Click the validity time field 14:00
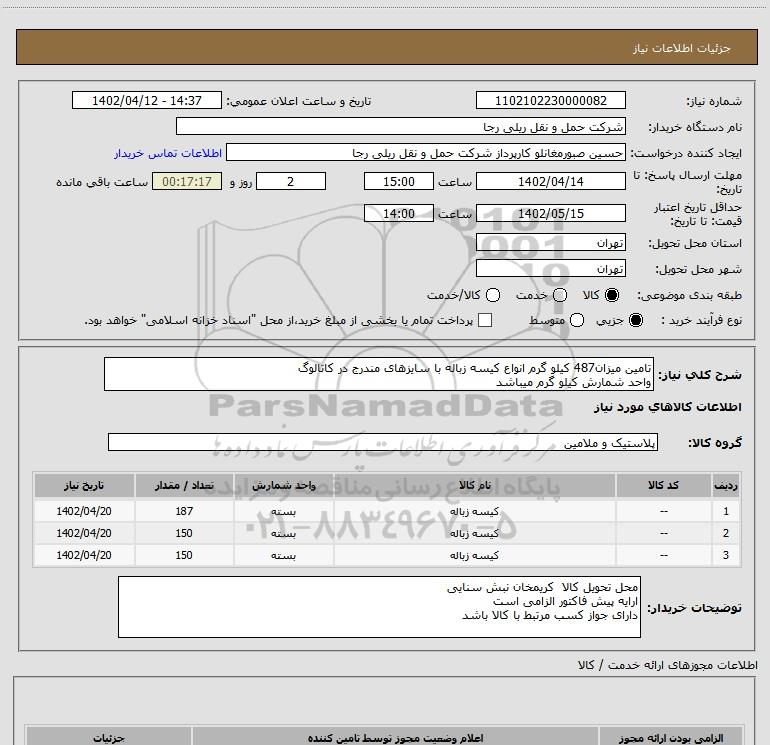Image resolution: width=770 pixels, height=745 pixels. (399, 214)
